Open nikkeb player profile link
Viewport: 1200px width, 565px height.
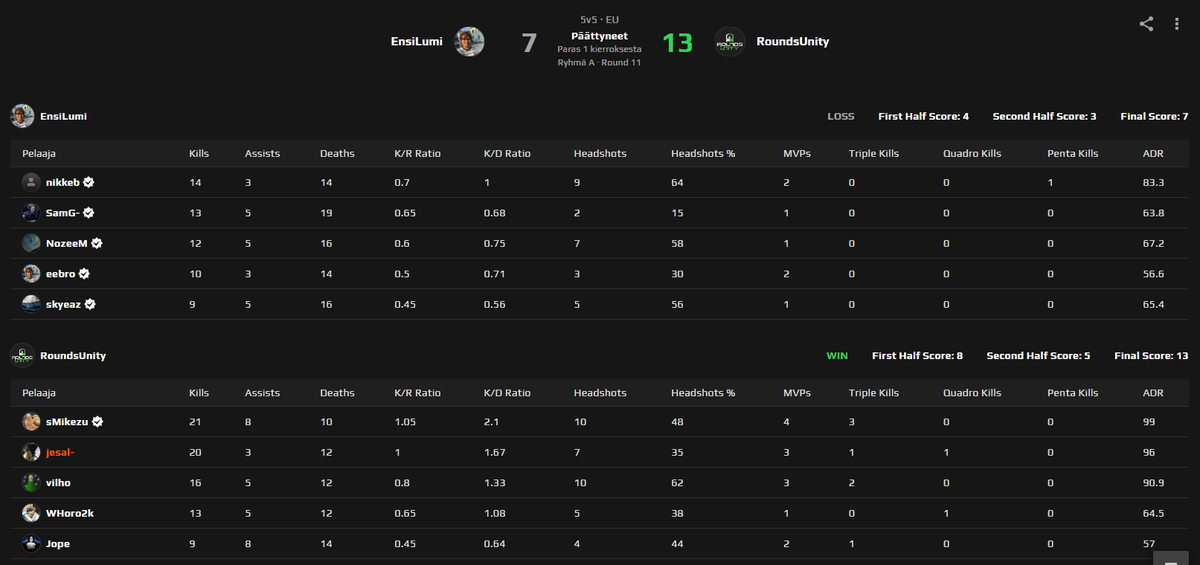pos(63,183)
